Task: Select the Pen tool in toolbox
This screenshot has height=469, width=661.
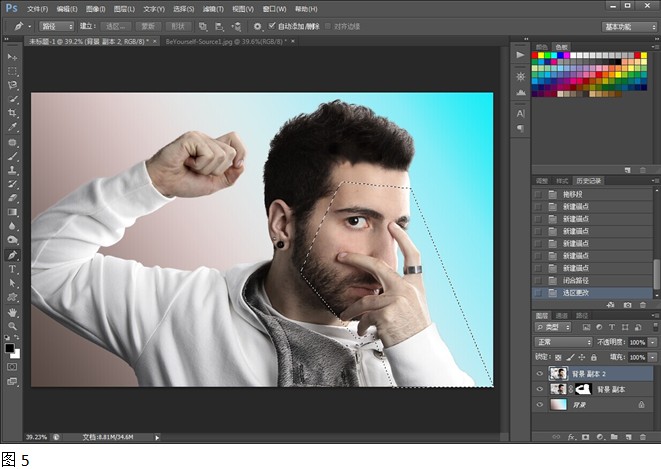Action: pyautogui.click(x=12, y=255)
